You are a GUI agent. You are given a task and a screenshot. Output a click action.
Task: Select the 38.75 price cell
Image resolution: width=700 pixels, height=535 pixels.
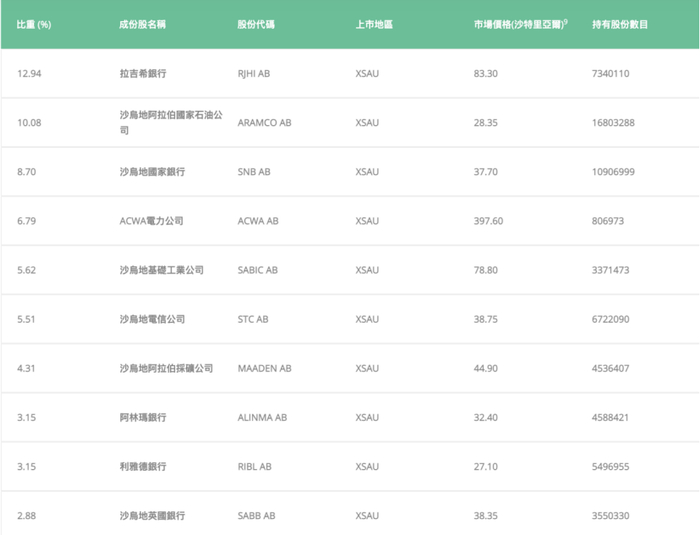(x=486, y=319)
